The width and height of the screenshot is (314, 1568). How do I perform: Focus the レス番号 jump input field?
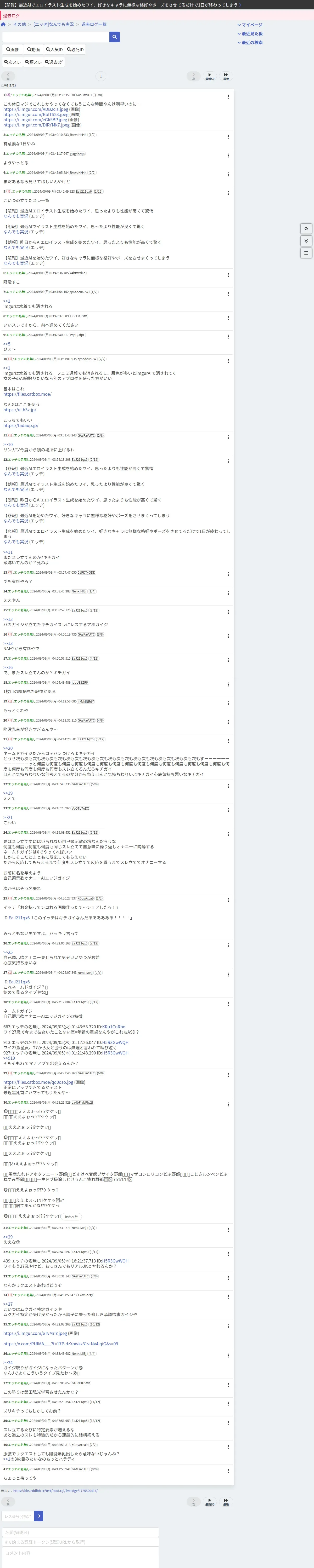point(18,1516)
